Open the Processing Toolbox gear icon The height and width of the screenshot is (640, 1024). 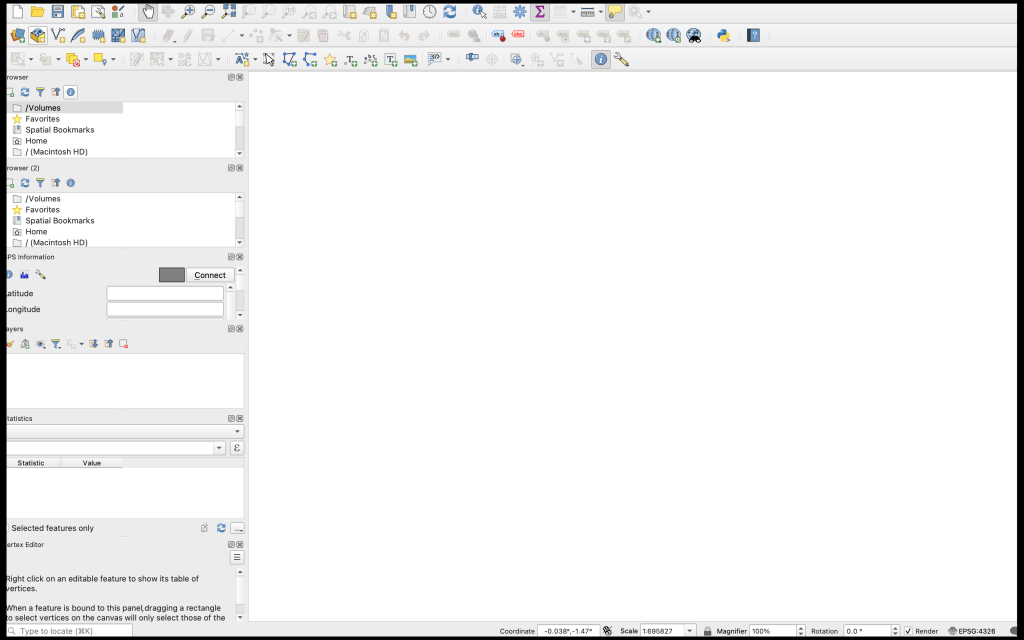coord(519,12)
